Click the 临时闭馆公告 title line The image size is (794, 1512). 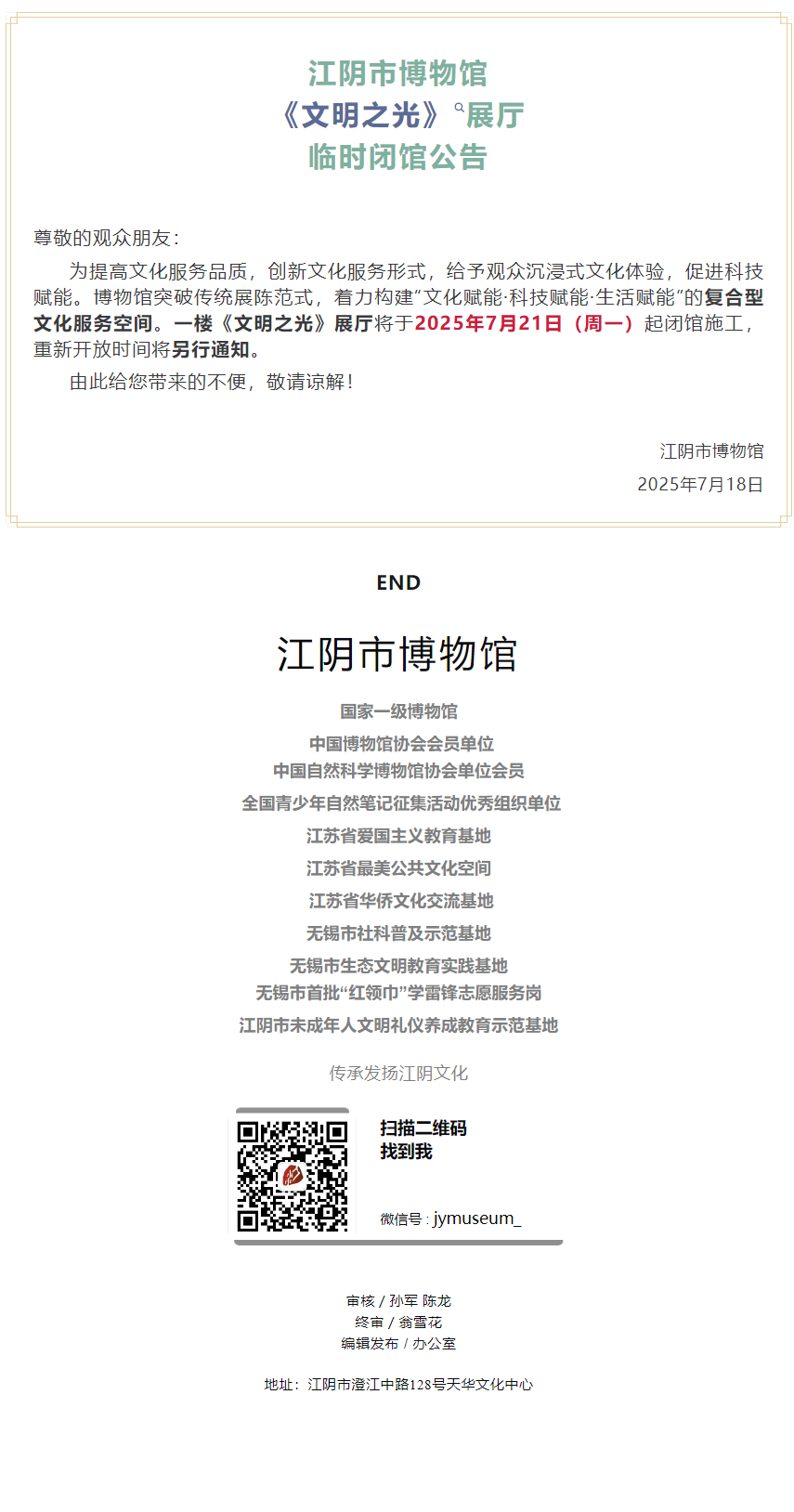(x=397, y=157)
